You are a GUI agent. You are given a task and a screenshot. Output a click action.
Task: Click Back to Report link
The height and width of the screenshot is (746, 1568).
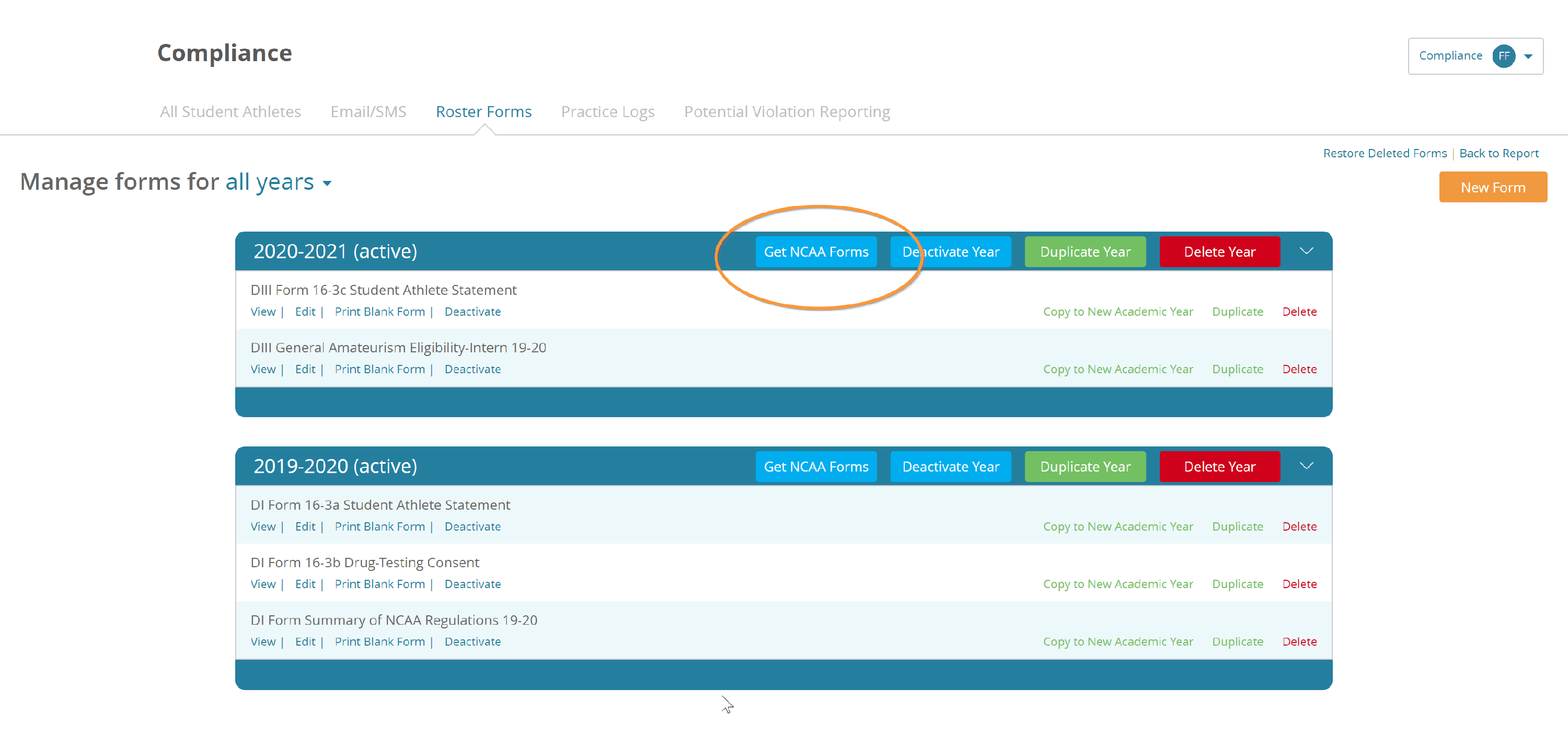[x=1498, y=154]
